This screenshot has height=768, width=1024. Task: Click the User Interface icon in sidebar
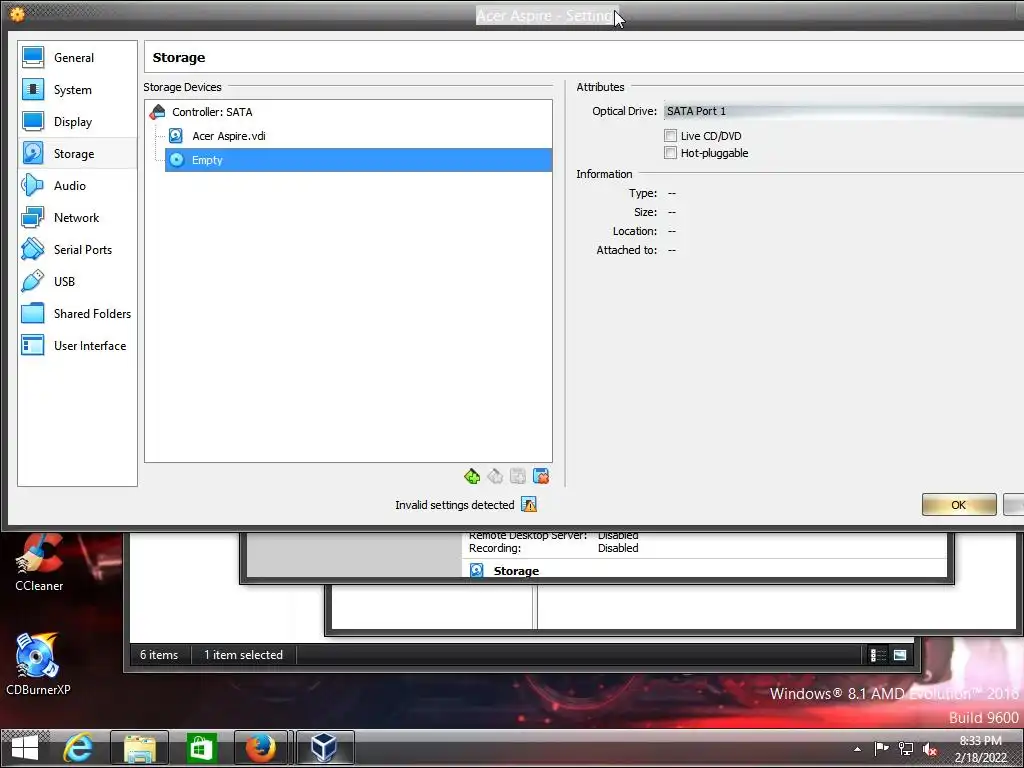33,345
